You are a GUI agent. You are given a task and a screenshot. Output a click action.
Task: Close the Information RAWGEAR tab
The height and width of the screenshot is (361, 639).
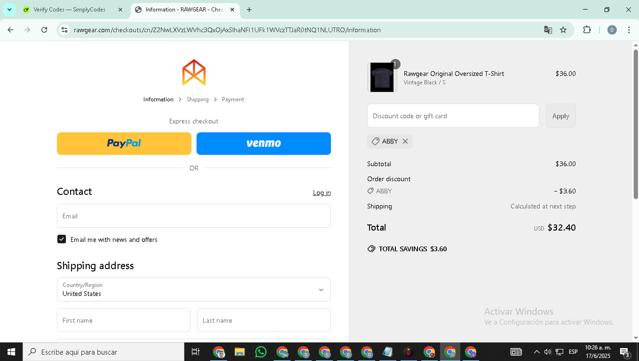coord(232,9)
